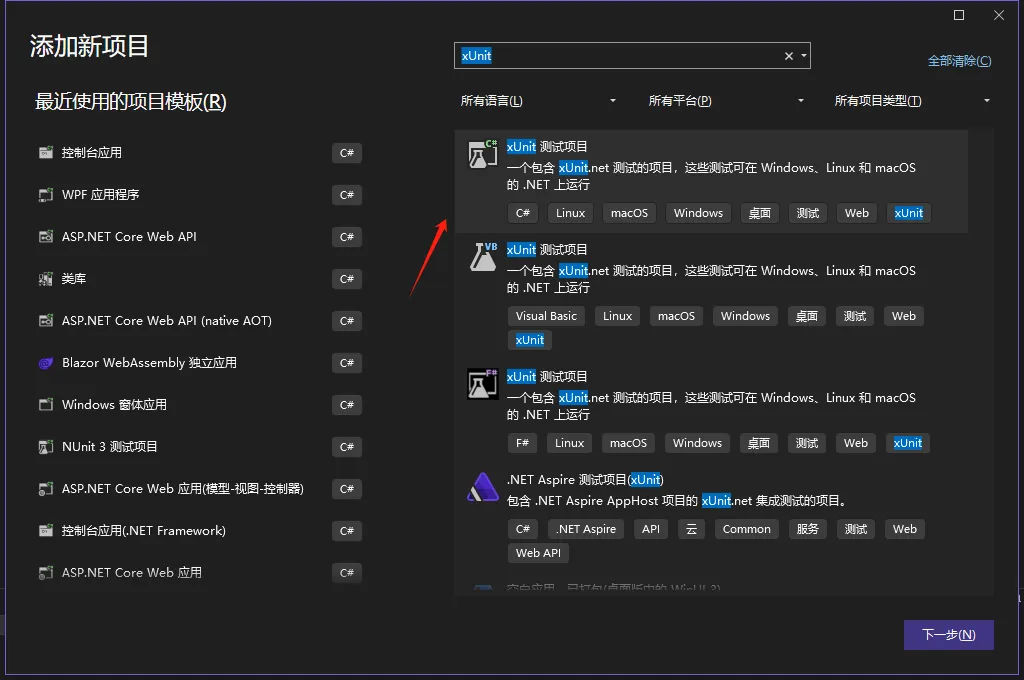Clear the search box with X button

coord(788,57)
